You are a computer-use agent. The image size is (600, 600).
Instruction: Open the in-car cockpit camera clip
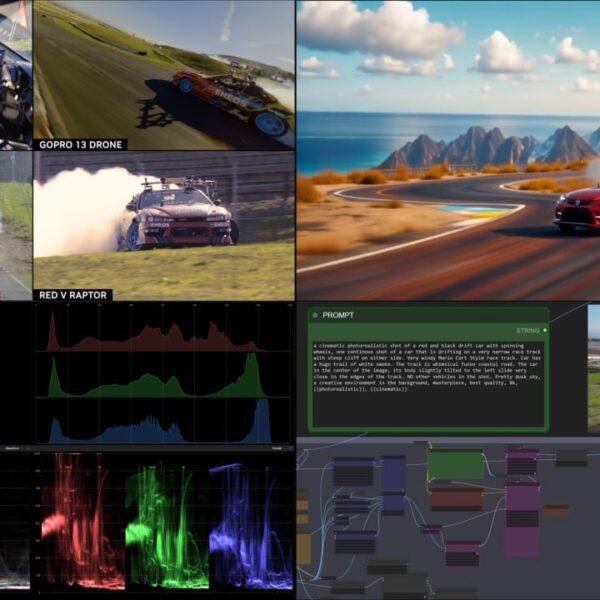pyautogui.click(x=16, y=75)
